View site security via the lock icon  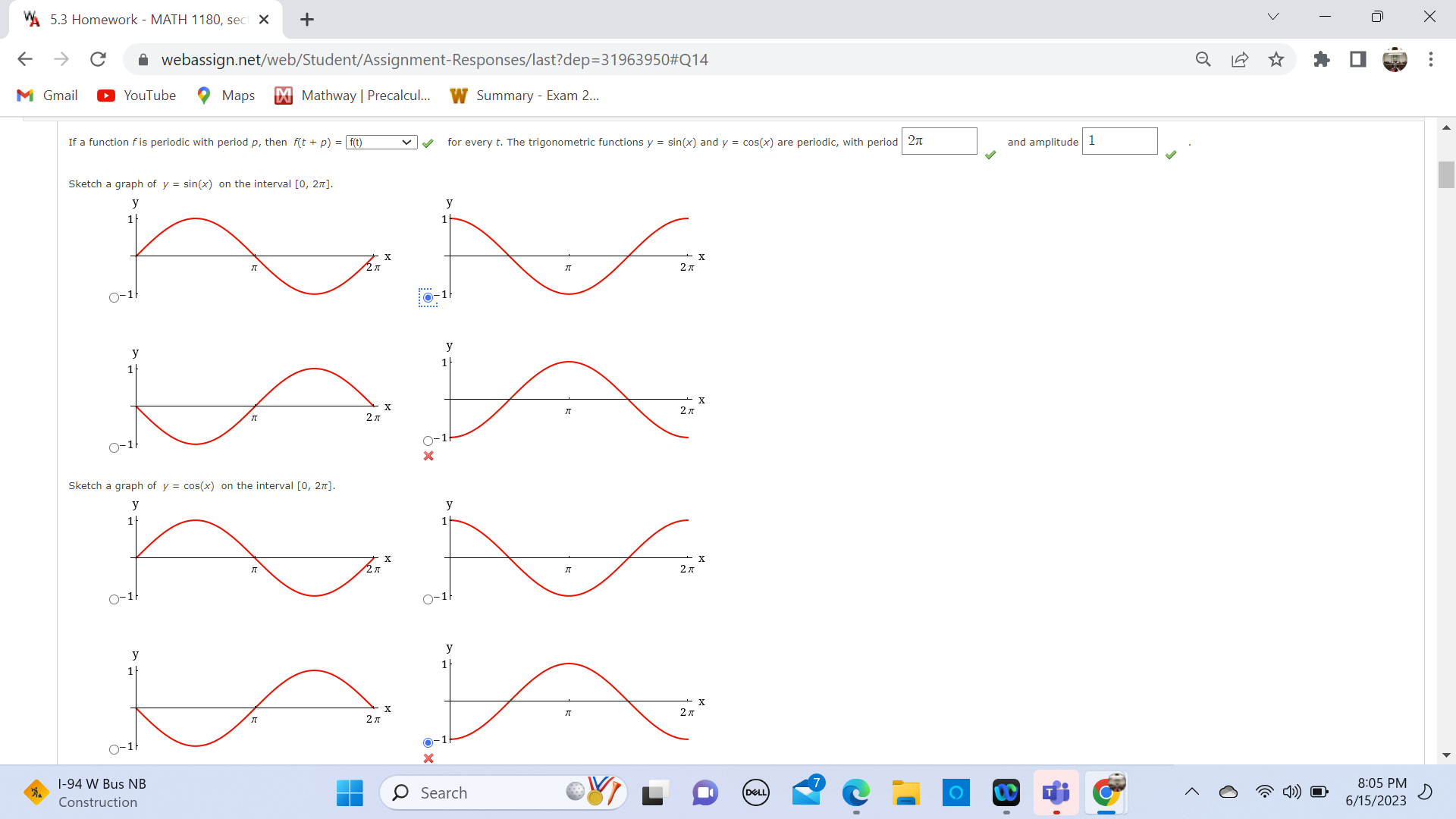pyautogui.click(x=143, y=59)
